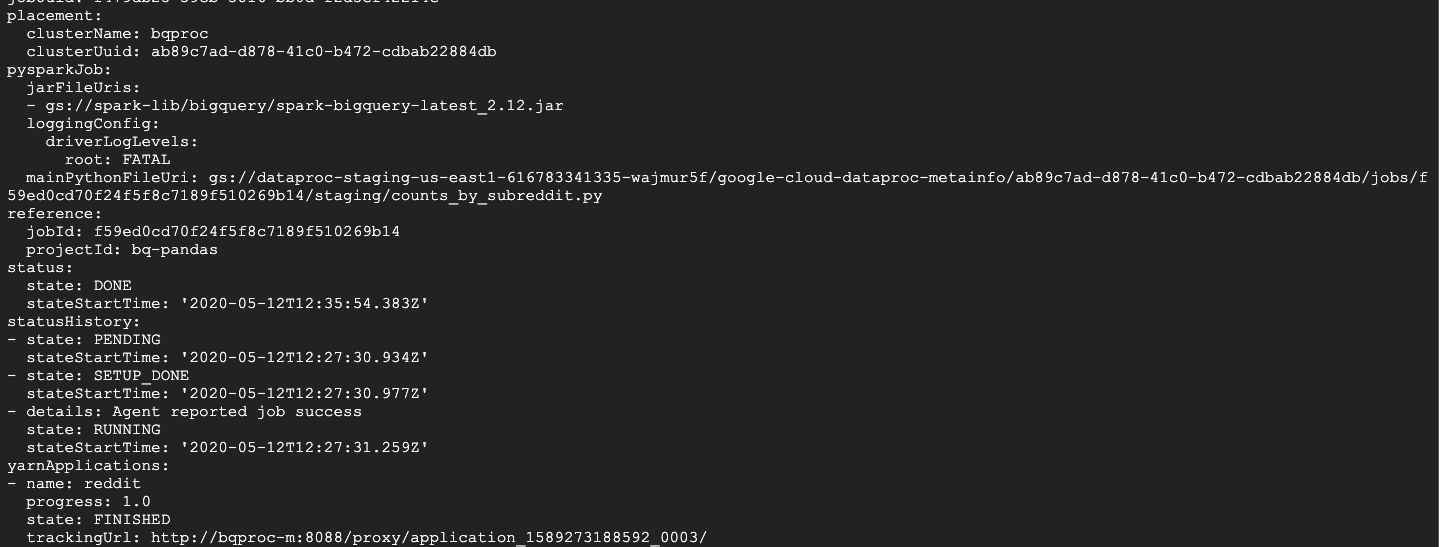Click the spark-bigquery-latest_2.12.jar gs:// URI
Screen dimensions: 1439x547
point(304,105)
